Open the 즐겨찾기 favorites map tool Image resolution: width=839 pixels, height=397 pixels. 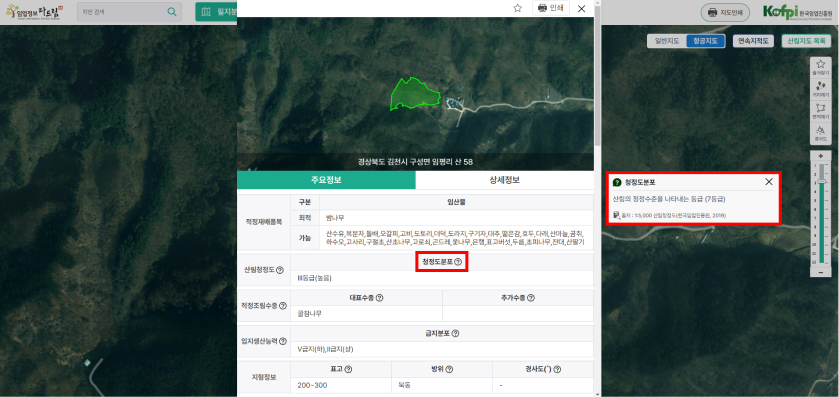(820, 66)
